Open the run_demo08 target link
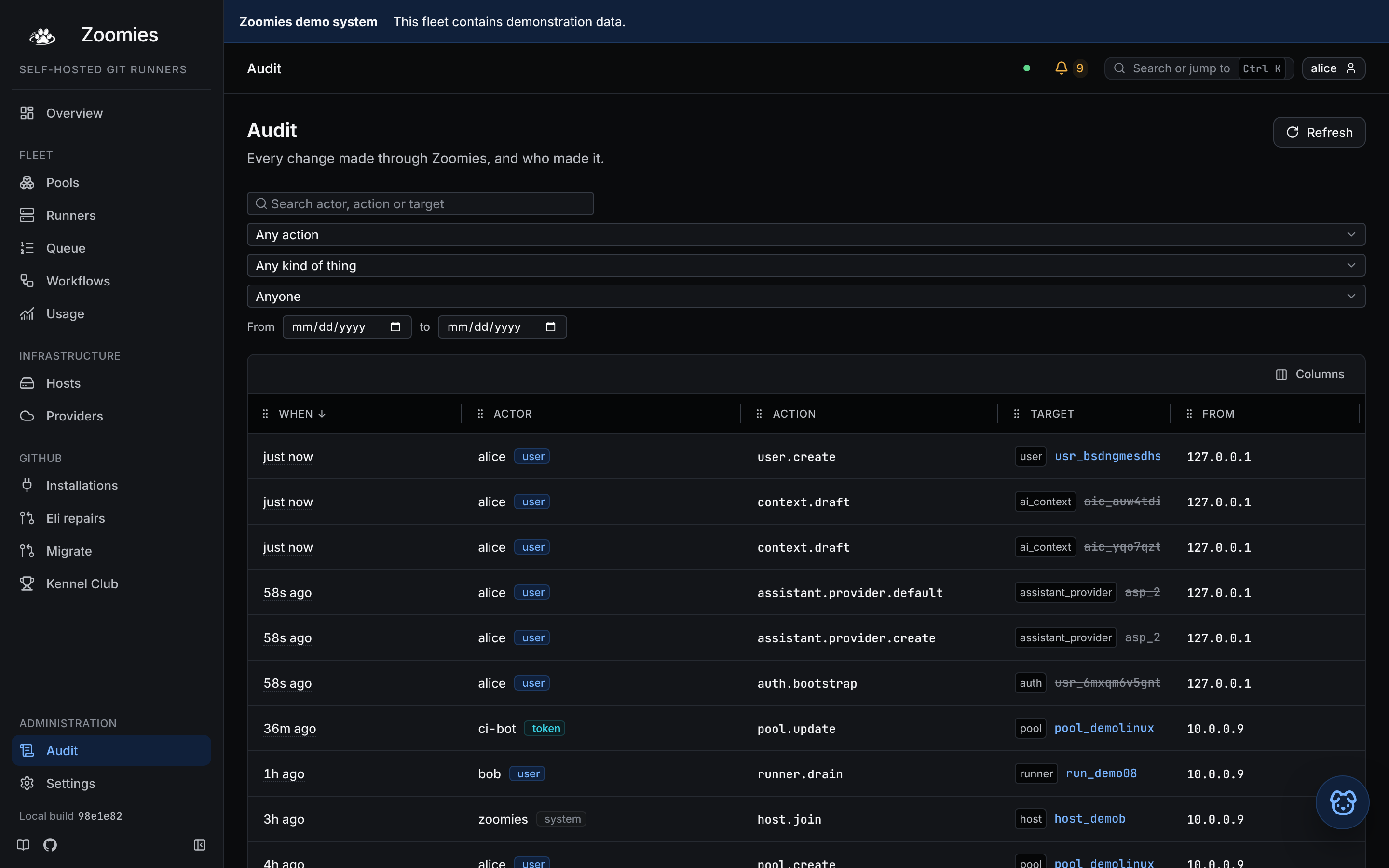 [1101, 773]
